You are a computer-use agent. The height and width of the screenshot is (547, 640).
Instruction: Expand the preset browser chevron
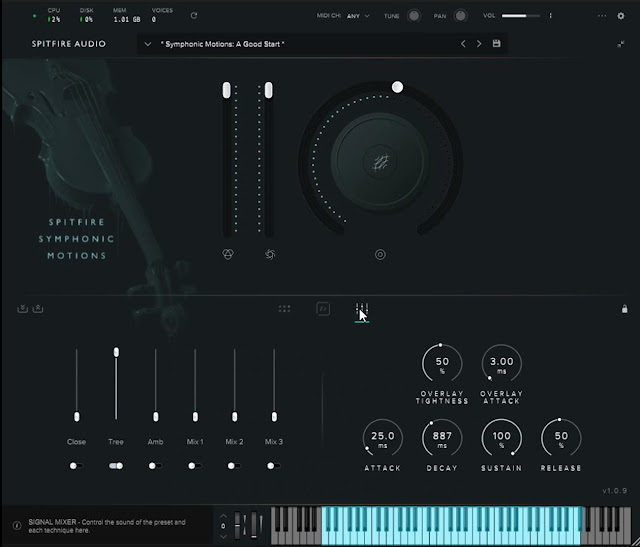point(148,44)
